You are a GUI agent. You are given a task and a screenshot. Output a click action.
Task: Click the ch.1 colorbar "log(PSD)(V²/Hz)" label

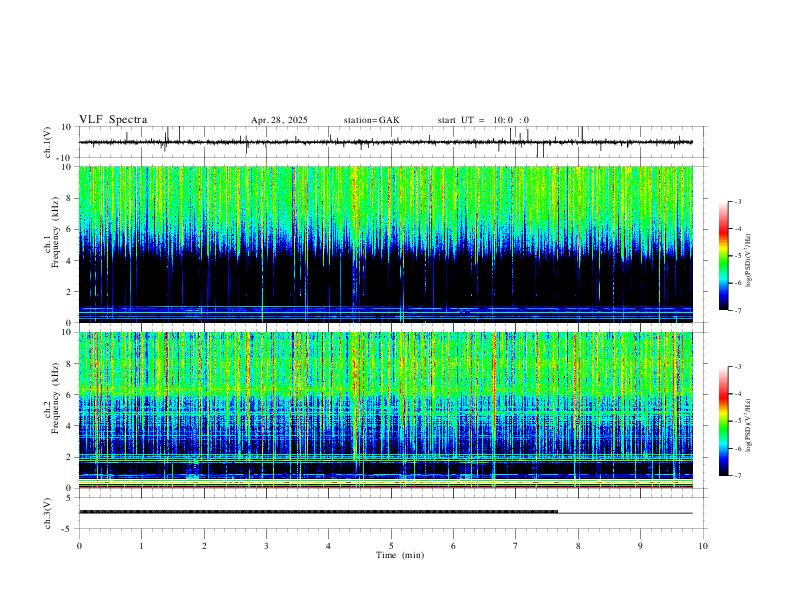click(x=749, y=261)
